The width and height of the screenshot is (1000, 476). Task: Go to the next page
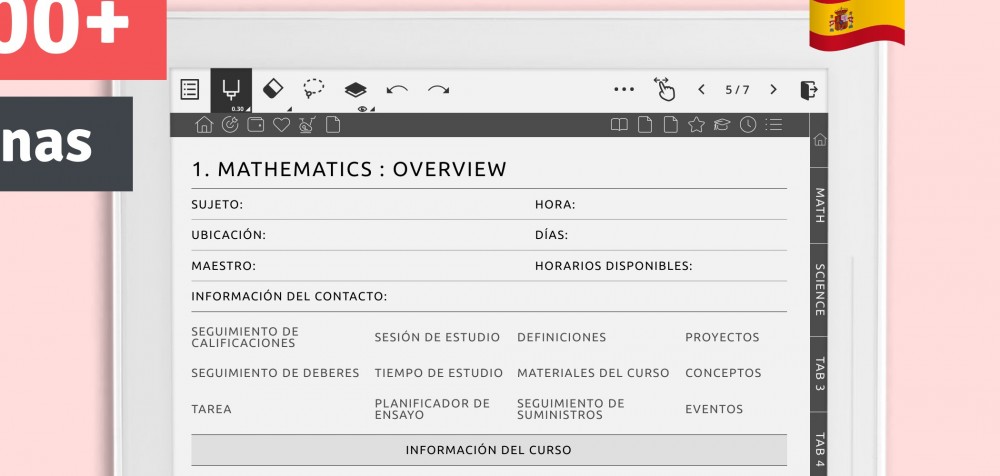point(773,90)
